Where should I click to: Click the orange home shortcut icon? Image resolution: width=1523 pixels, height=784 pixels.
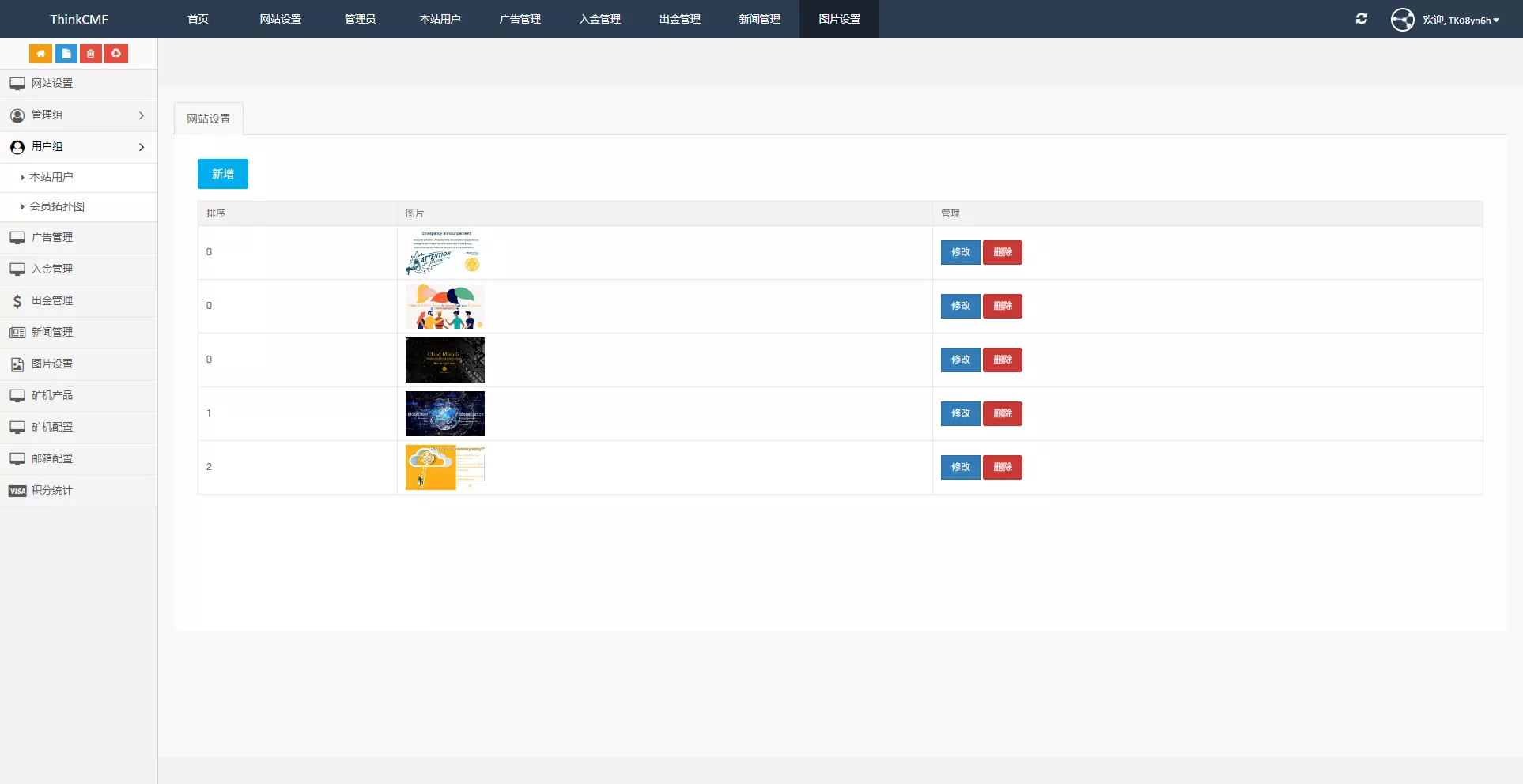tap(40, 54)
